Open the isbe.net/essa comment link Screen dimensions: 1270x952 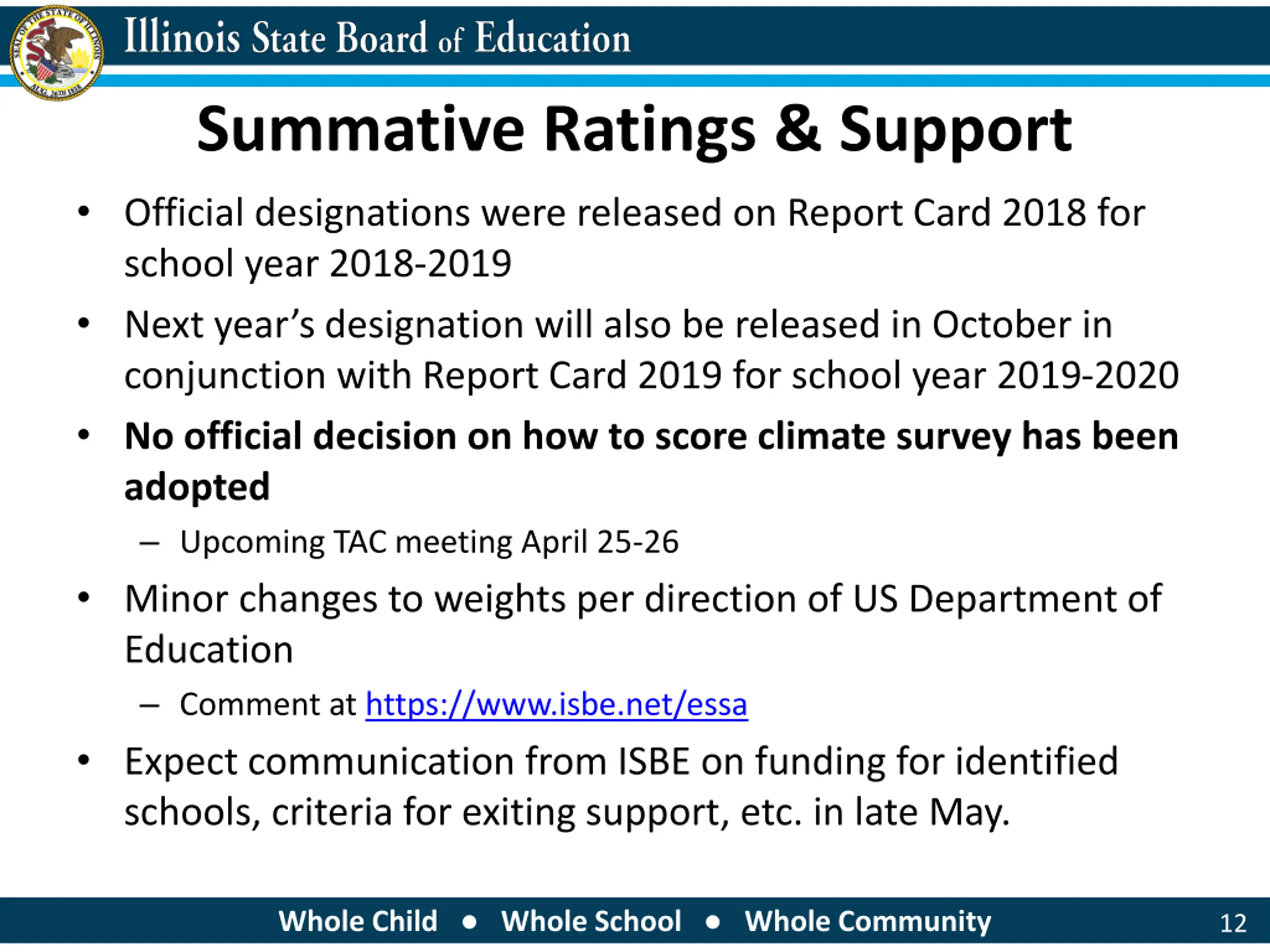click(556, 704)
